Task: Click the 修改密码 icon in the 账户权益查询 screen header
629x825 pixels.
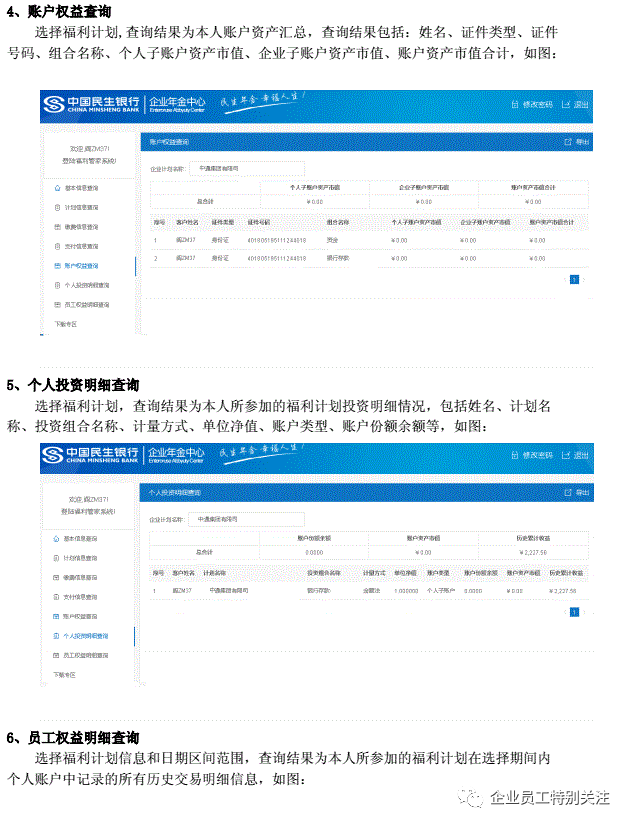Action: (515, 104)
